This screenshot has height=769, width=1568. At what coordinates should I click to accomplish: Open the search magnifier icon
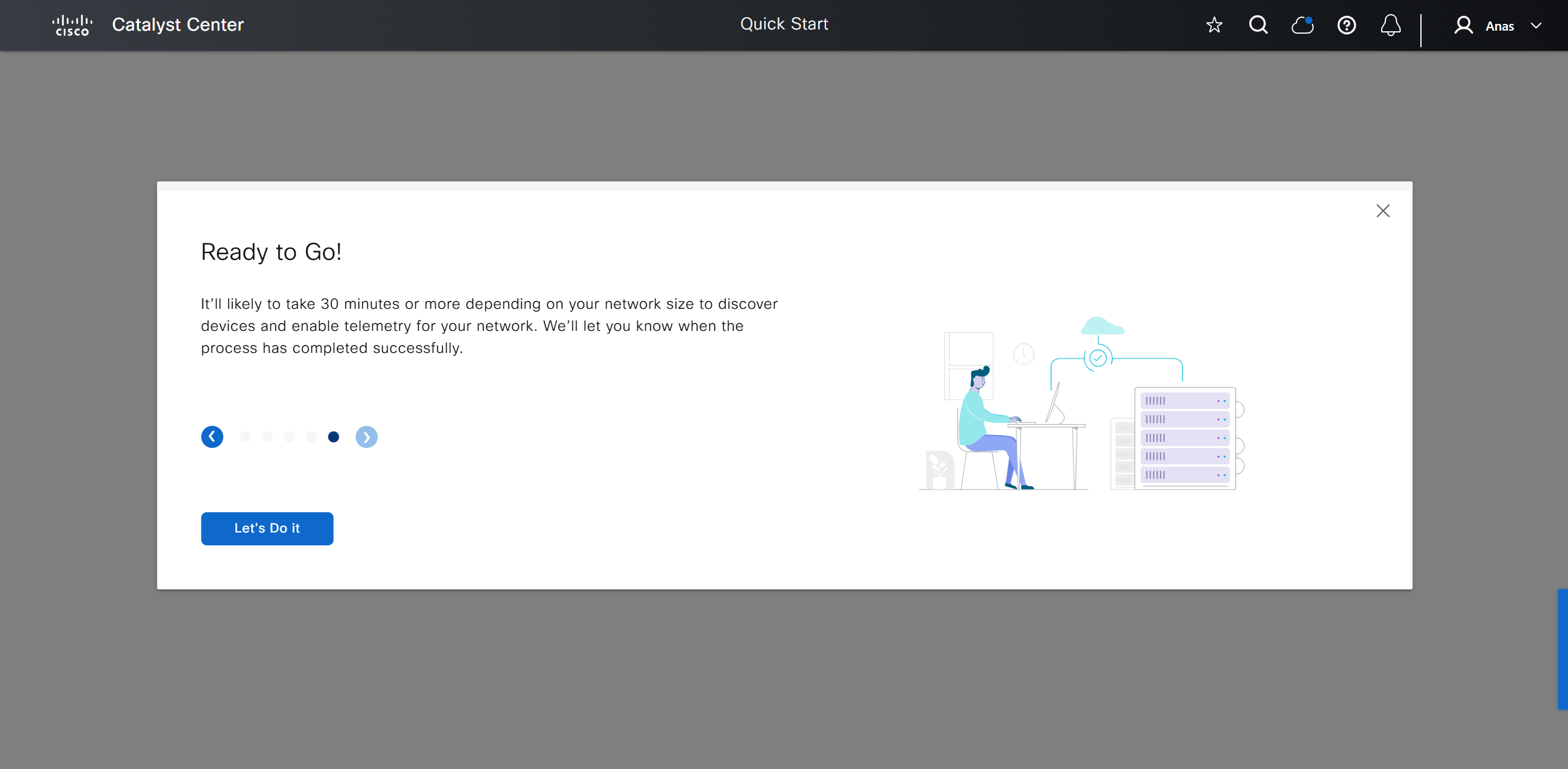1258,25
